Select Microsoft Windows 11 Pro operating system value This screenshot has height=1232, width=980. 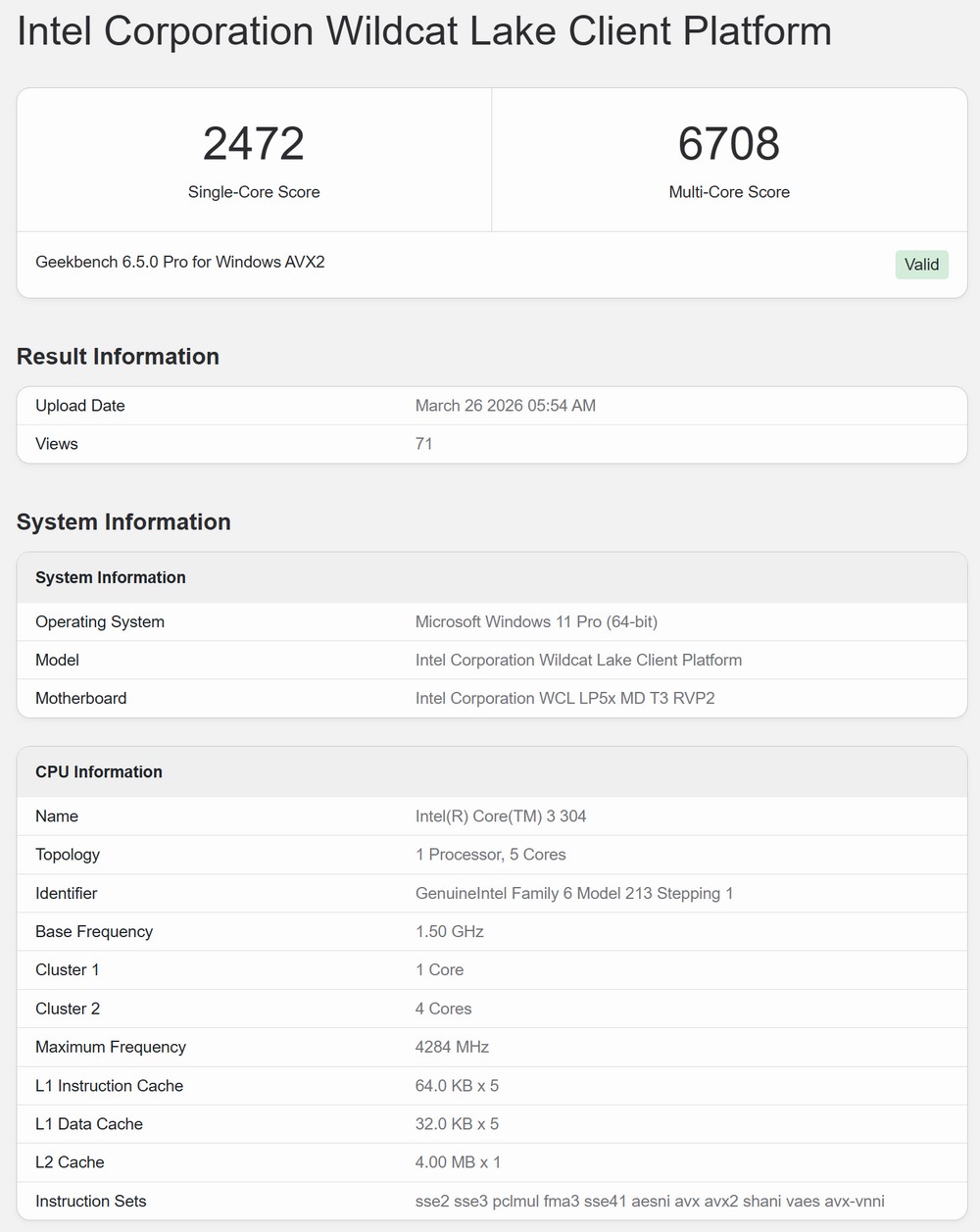click(x=536, y=622)
